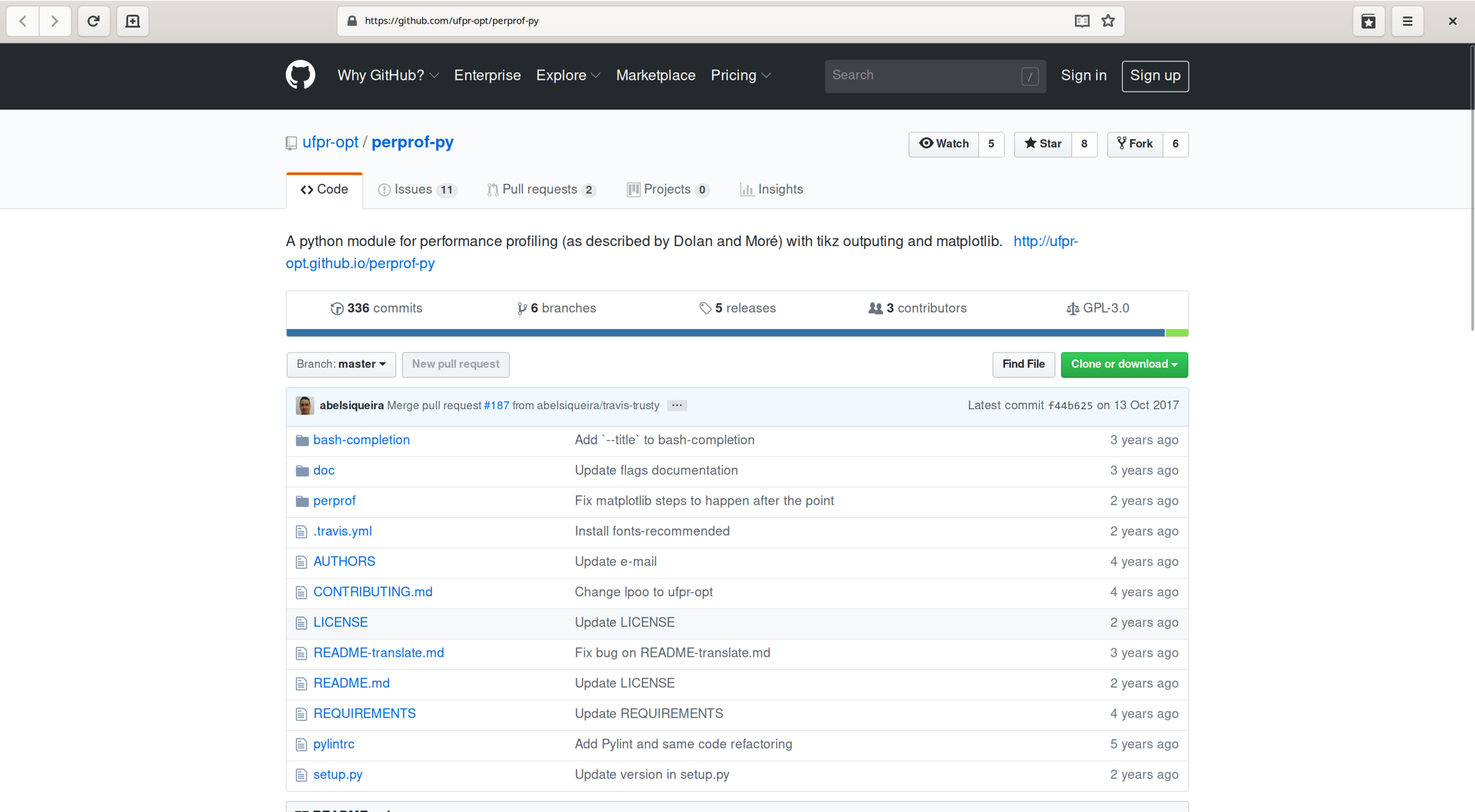Open the README.md file link
Viewport: 1475px width, 812px height.
351,683
